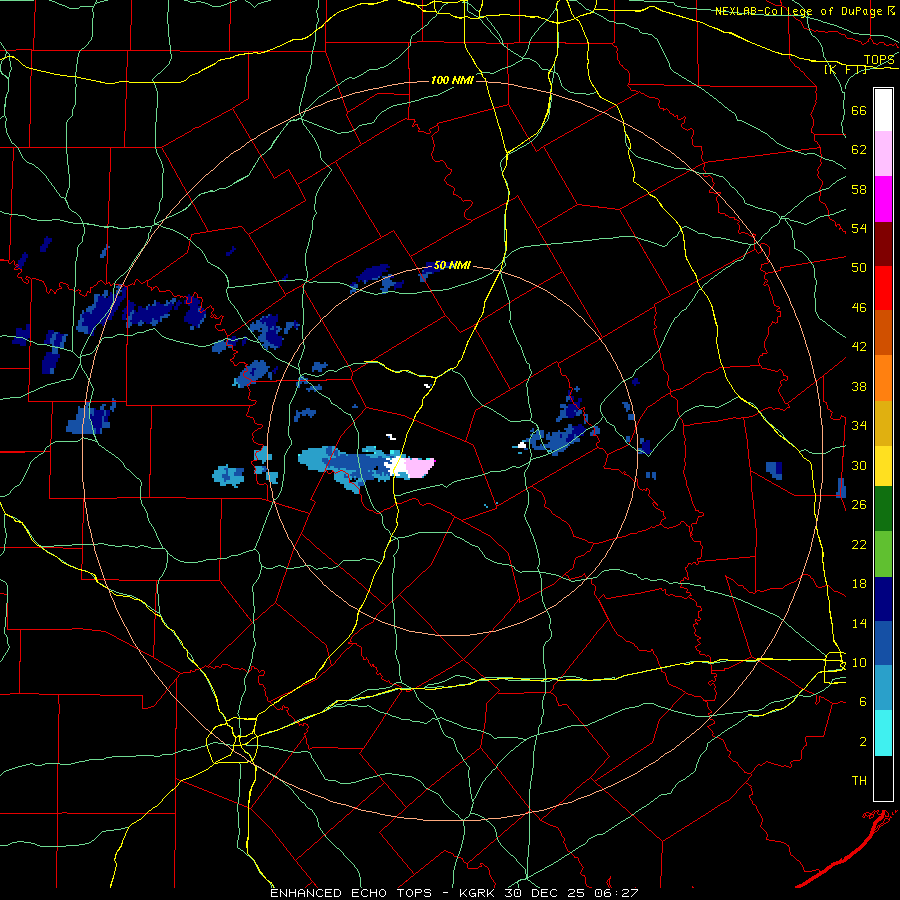Click legend value '46'

[859, 308]
